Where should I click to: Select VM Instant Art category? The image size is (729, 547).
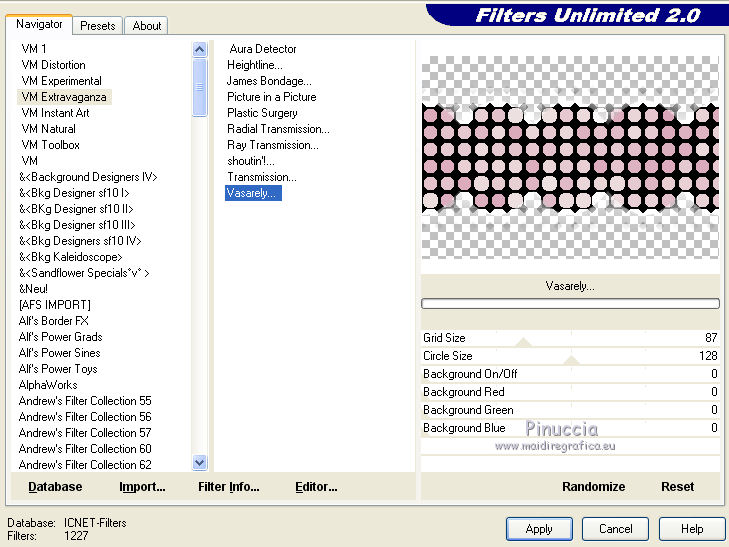pos(55,113)
